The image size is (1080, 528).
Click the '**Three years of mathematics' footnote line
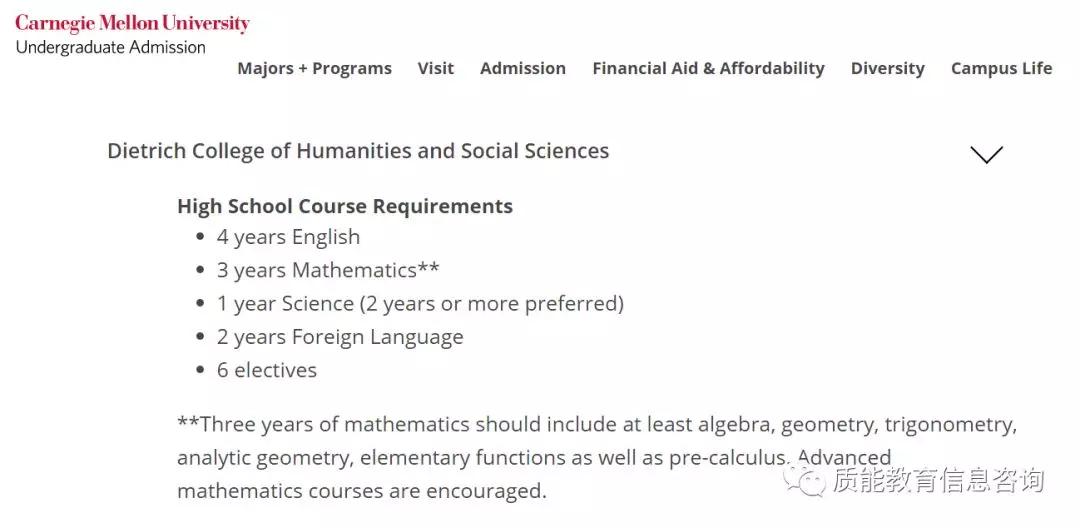(x=596, y=424)
